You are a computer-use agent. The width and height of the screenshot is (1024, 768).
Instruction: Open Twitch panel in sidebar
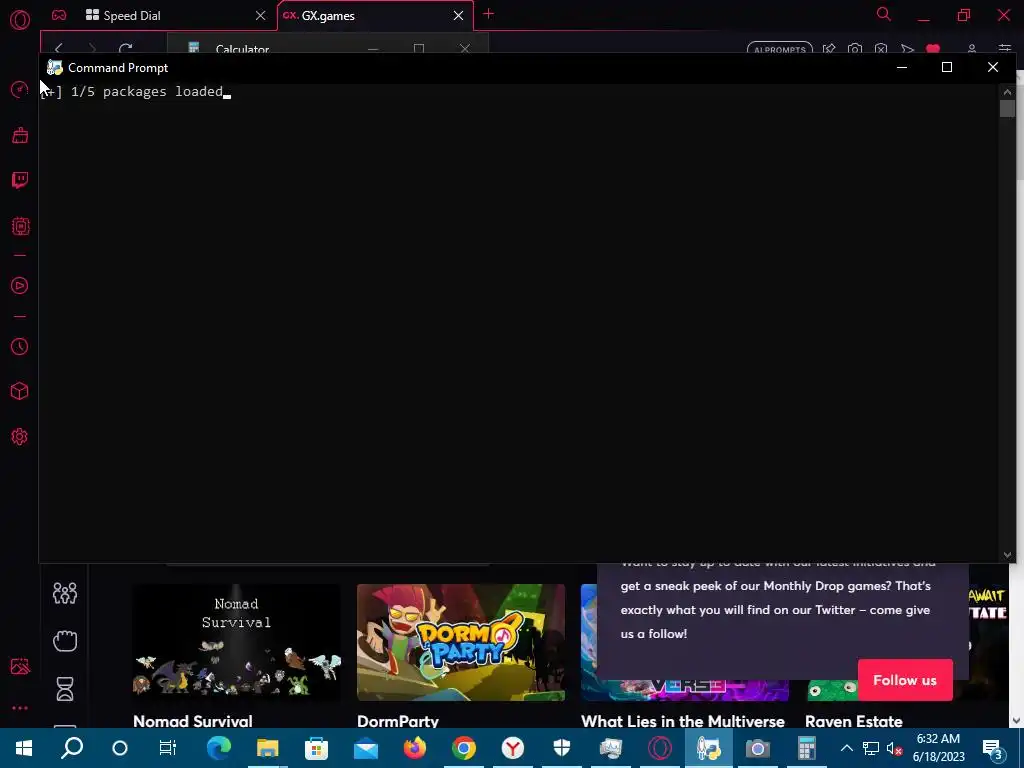pos(20,180)
